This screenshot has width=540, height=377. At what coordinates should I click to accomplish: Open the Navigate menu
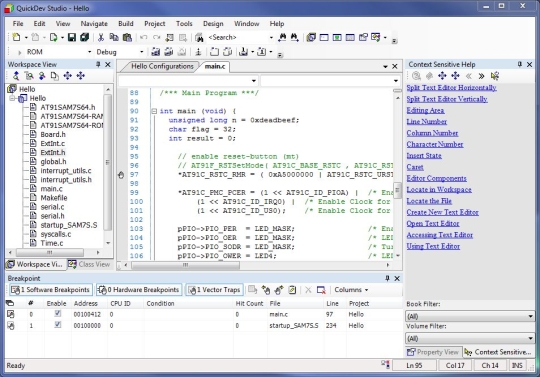point(94,23)
